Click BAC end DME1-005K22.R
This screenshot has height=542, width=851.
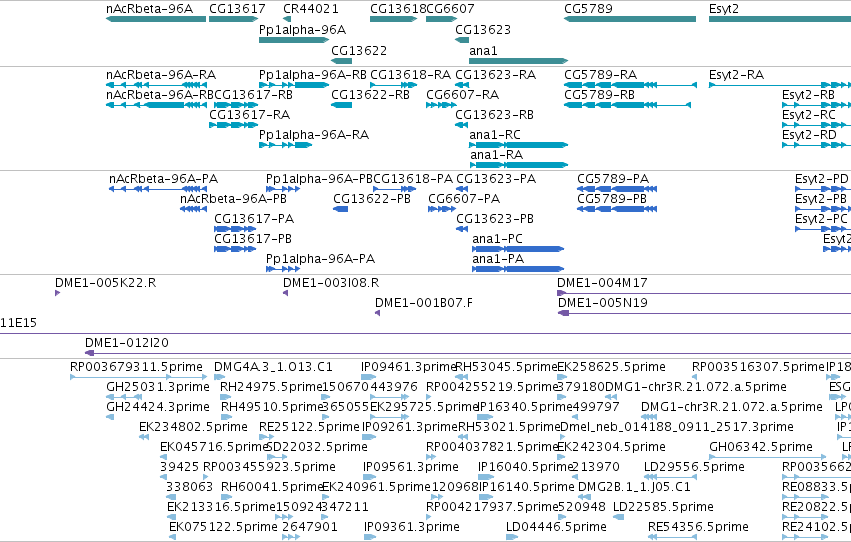[58, 293]
